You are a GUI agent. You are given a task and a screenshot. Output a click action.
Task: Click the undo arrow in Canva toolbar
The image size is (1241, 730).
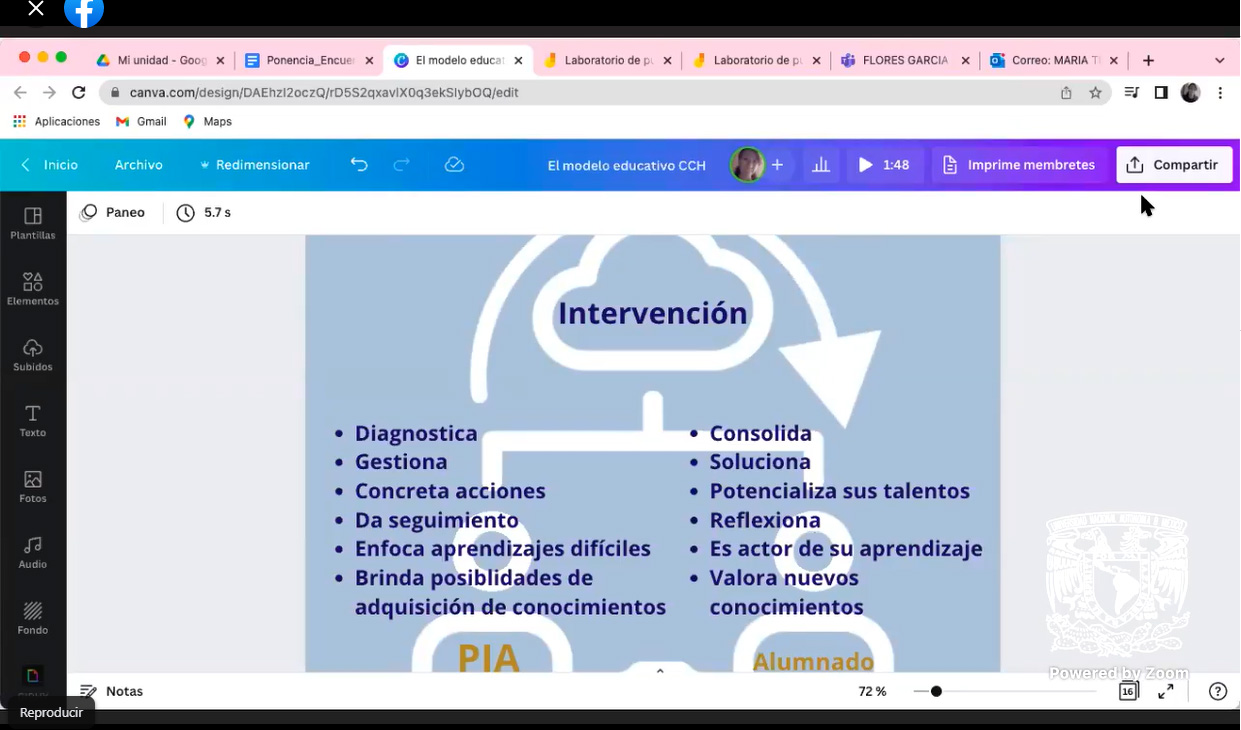click(x=359, y=165)
